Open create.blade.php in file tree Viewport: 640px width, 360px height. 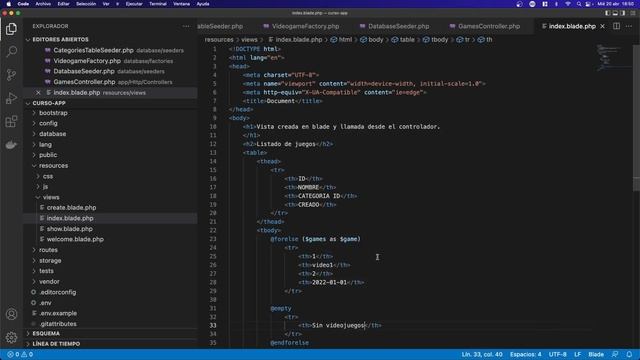click(x=71, y=208)
